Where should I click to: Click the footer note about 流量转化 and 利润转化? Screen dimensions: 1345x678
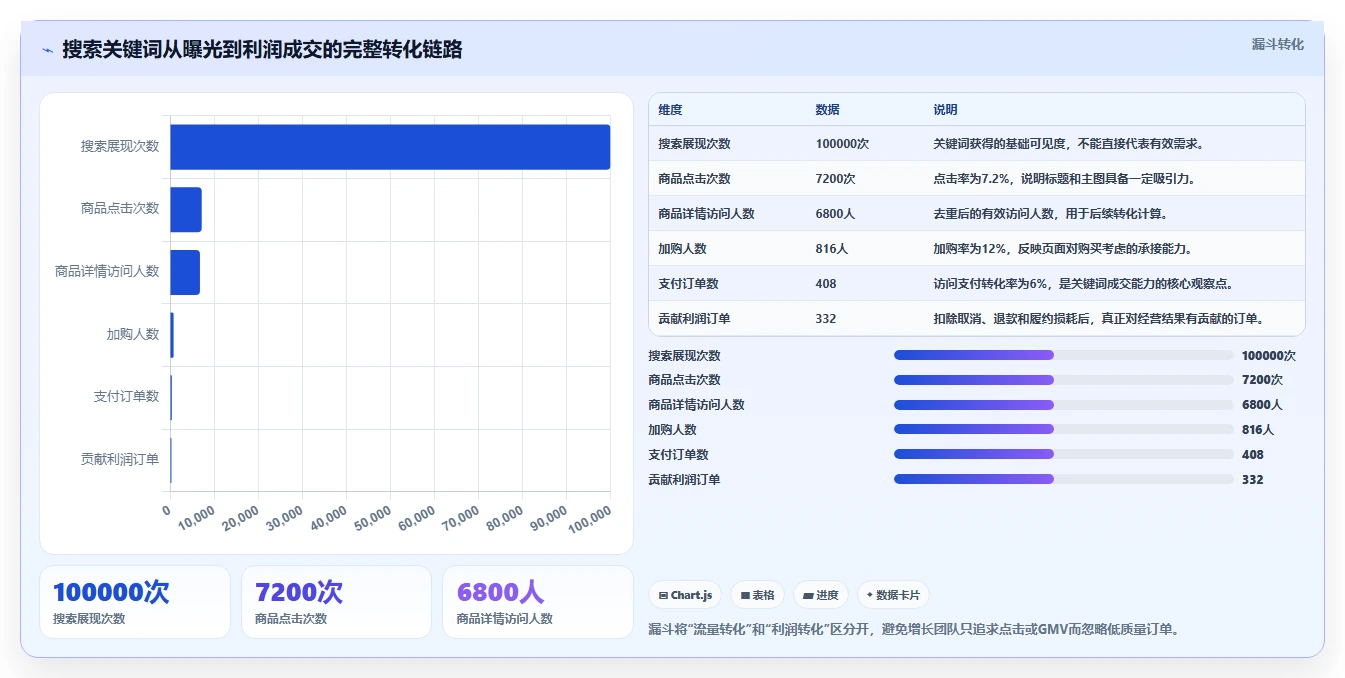click(915, 630)
